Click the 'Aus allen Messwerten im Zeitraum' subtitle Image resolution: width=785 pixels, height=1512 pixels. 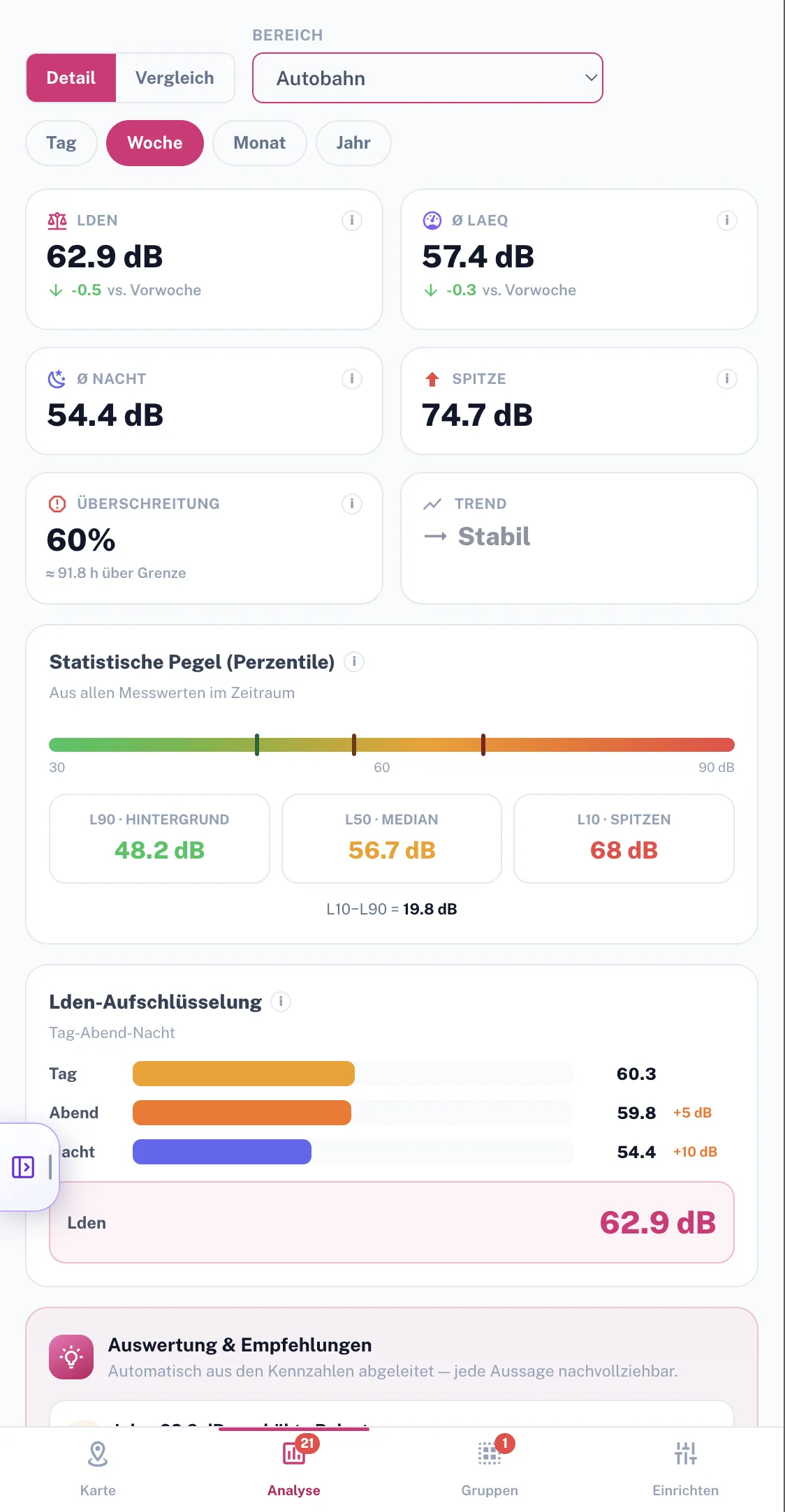point(172,693)
